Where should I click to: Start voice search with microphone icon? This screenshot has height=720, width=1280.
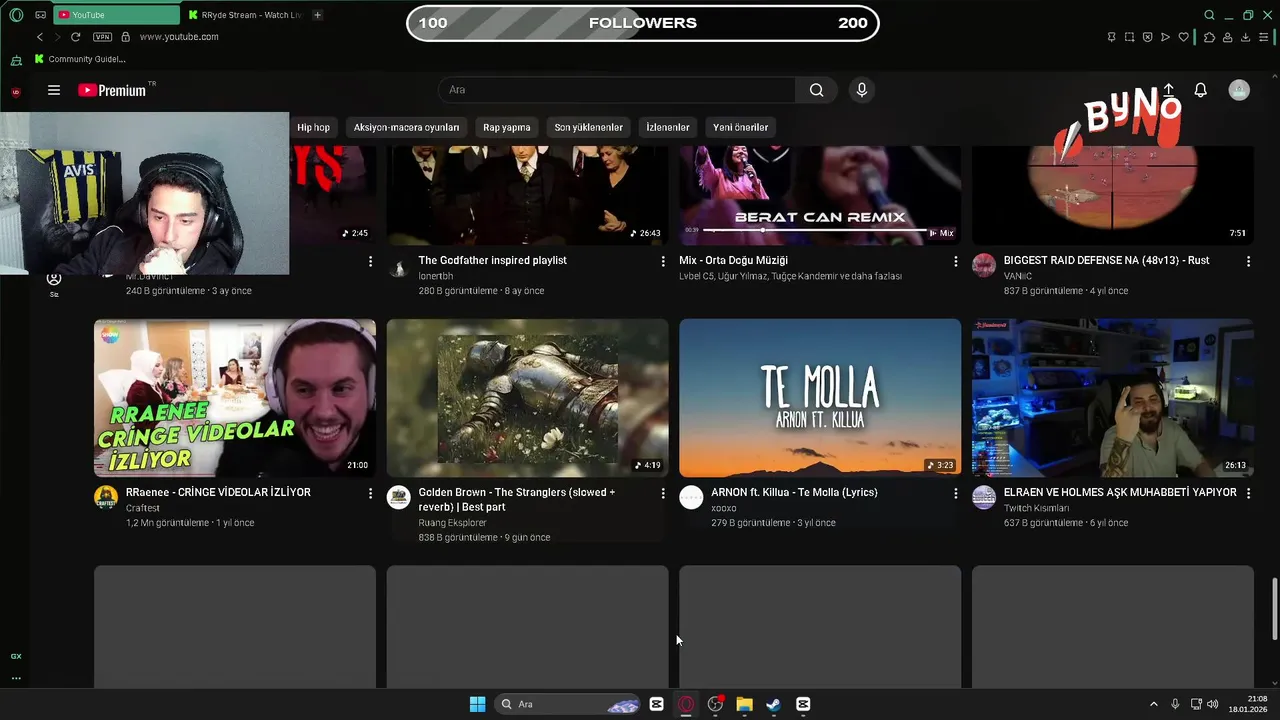[862, 90]
